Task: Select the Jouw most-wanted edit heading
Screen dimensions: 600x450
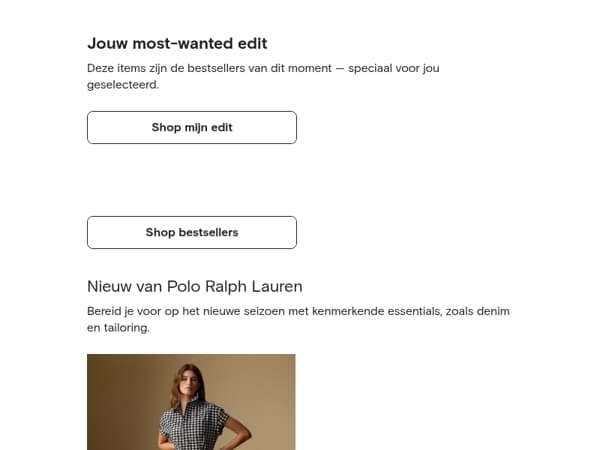Action: point(177,43)
